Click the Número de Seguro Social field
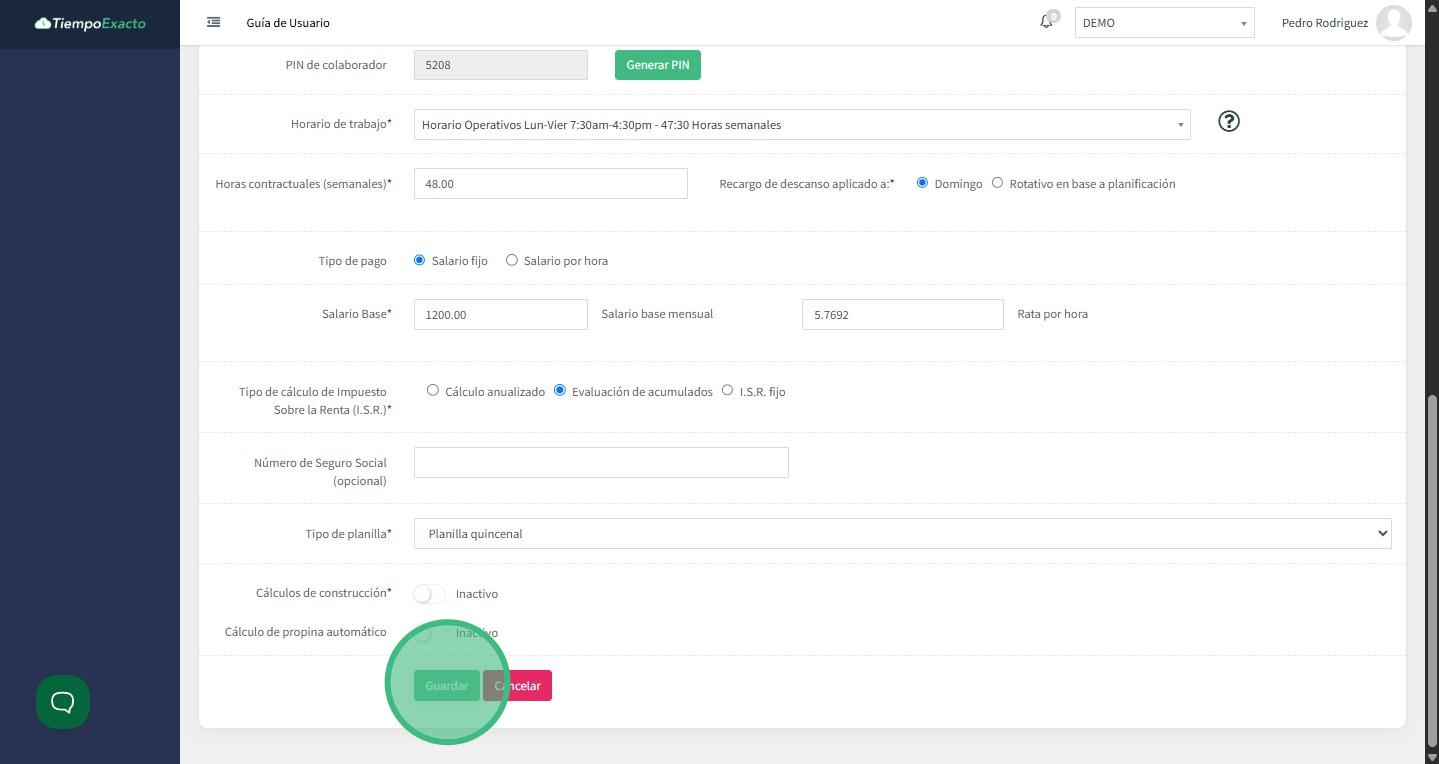The width and height of the screenshot is (1439, 764). (x=601, y=462)
